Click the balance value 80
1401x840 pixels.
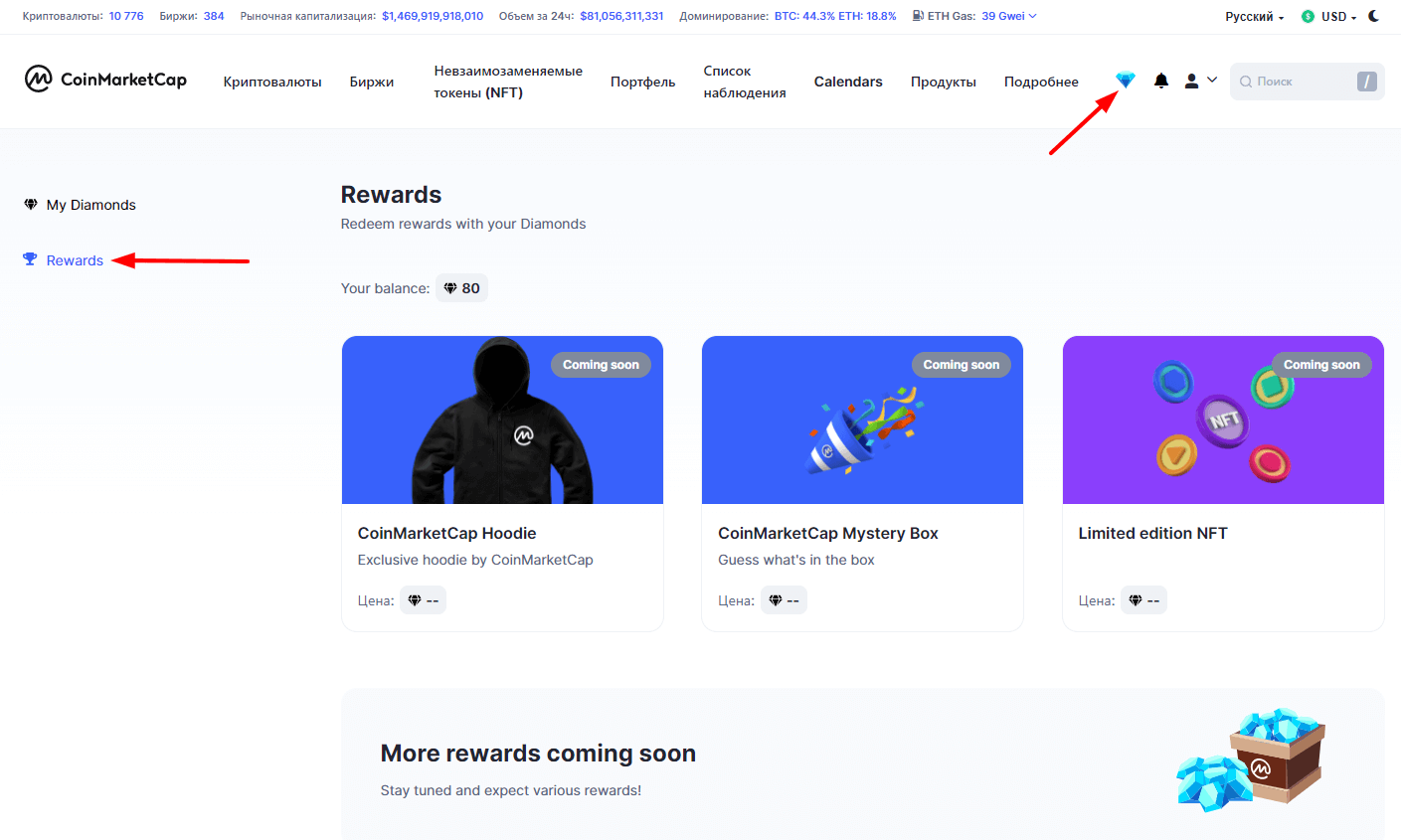pyautogui.click(x=471, y=288)
